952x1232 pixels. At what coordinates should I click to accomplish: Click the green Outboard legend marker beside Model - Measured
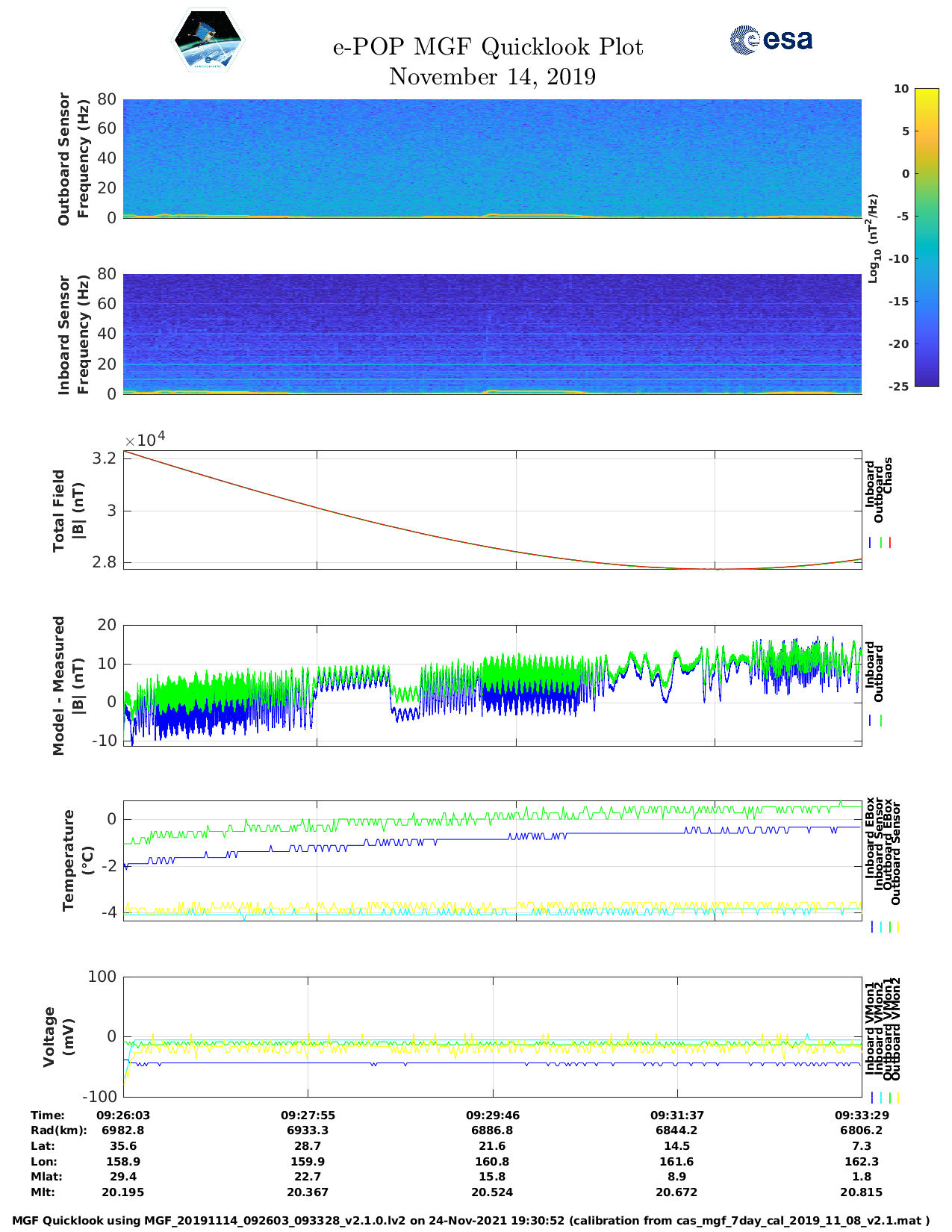(881, 721)
